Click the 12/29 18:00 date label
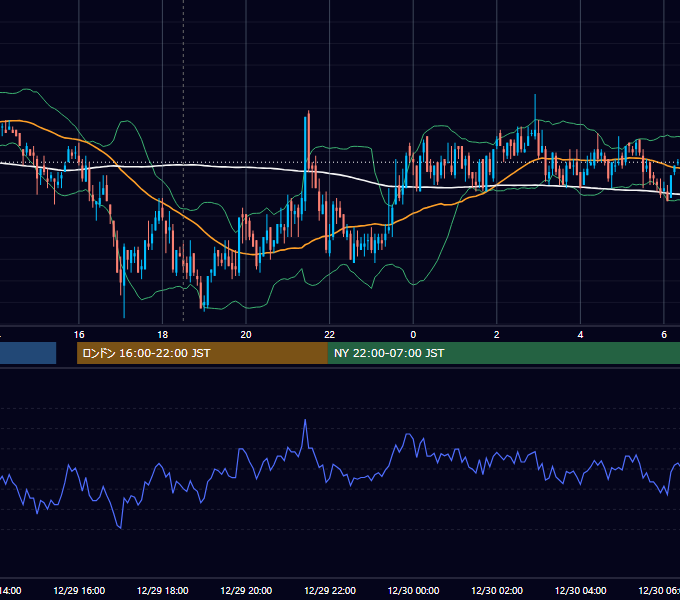 coord(163,591)
